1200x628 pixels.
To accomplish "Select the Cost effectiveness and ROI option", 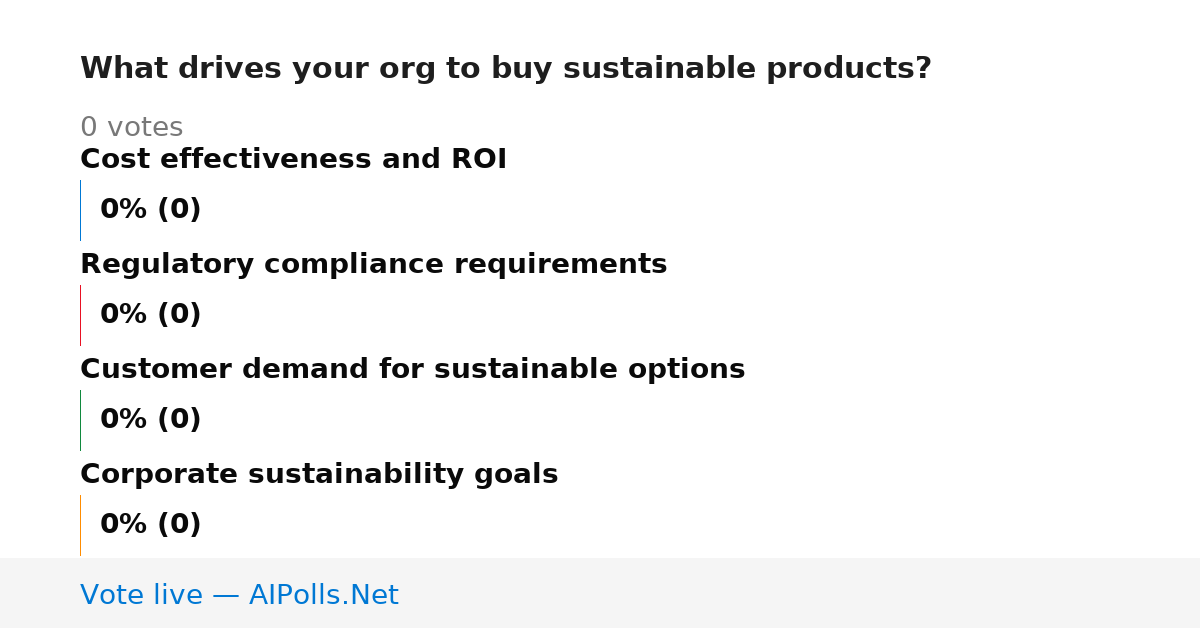I will click(293, 160).
